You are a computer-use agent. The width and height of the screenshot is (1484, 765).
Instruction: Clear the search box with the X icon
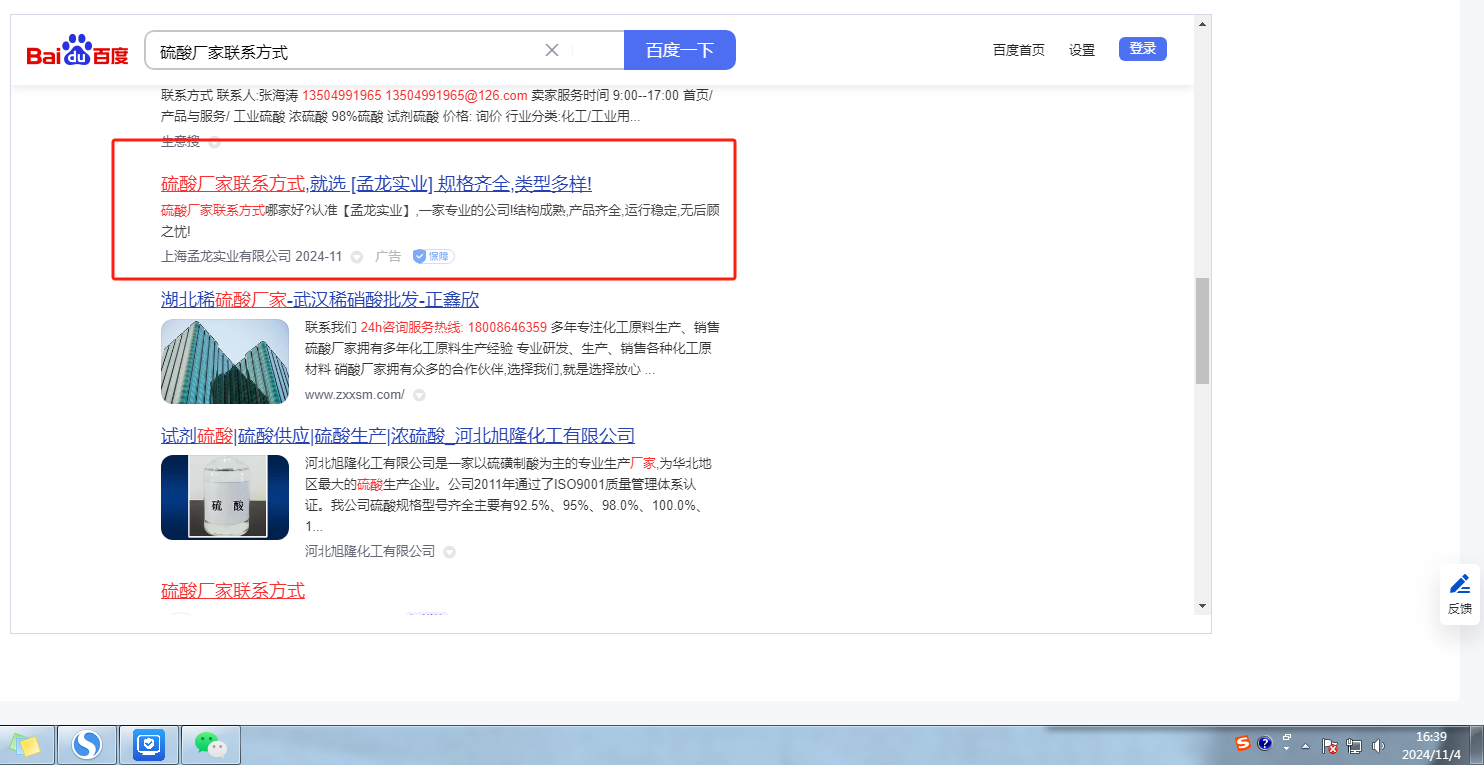552,50
